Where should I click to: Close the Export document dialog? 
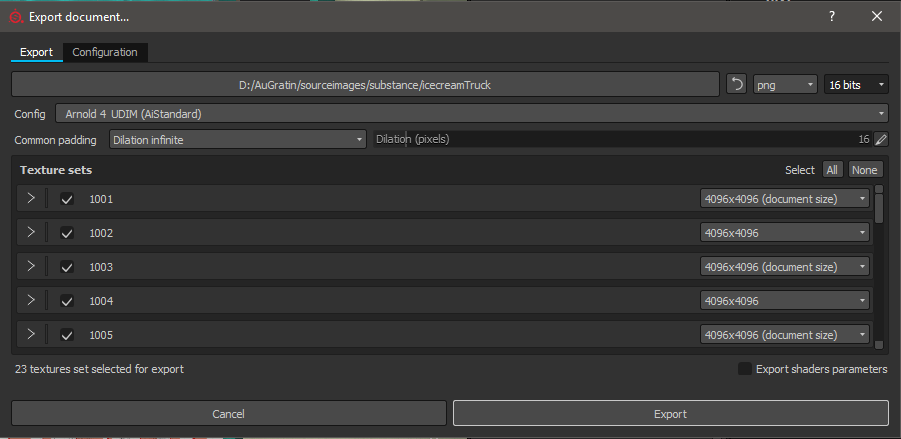click(x=877, y=17)
